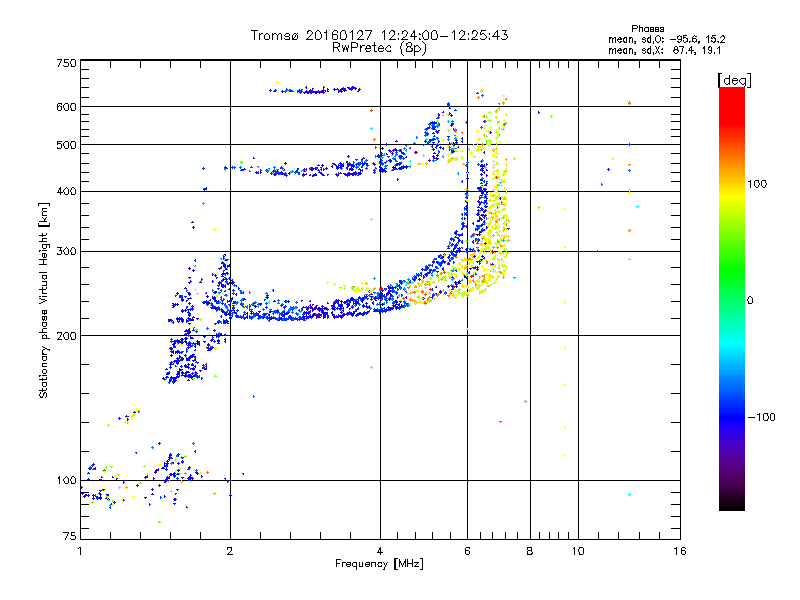Viewport: 800px width, 600px height.
Task: Click the y-axis tick label '500'
Action: (66, 145)
